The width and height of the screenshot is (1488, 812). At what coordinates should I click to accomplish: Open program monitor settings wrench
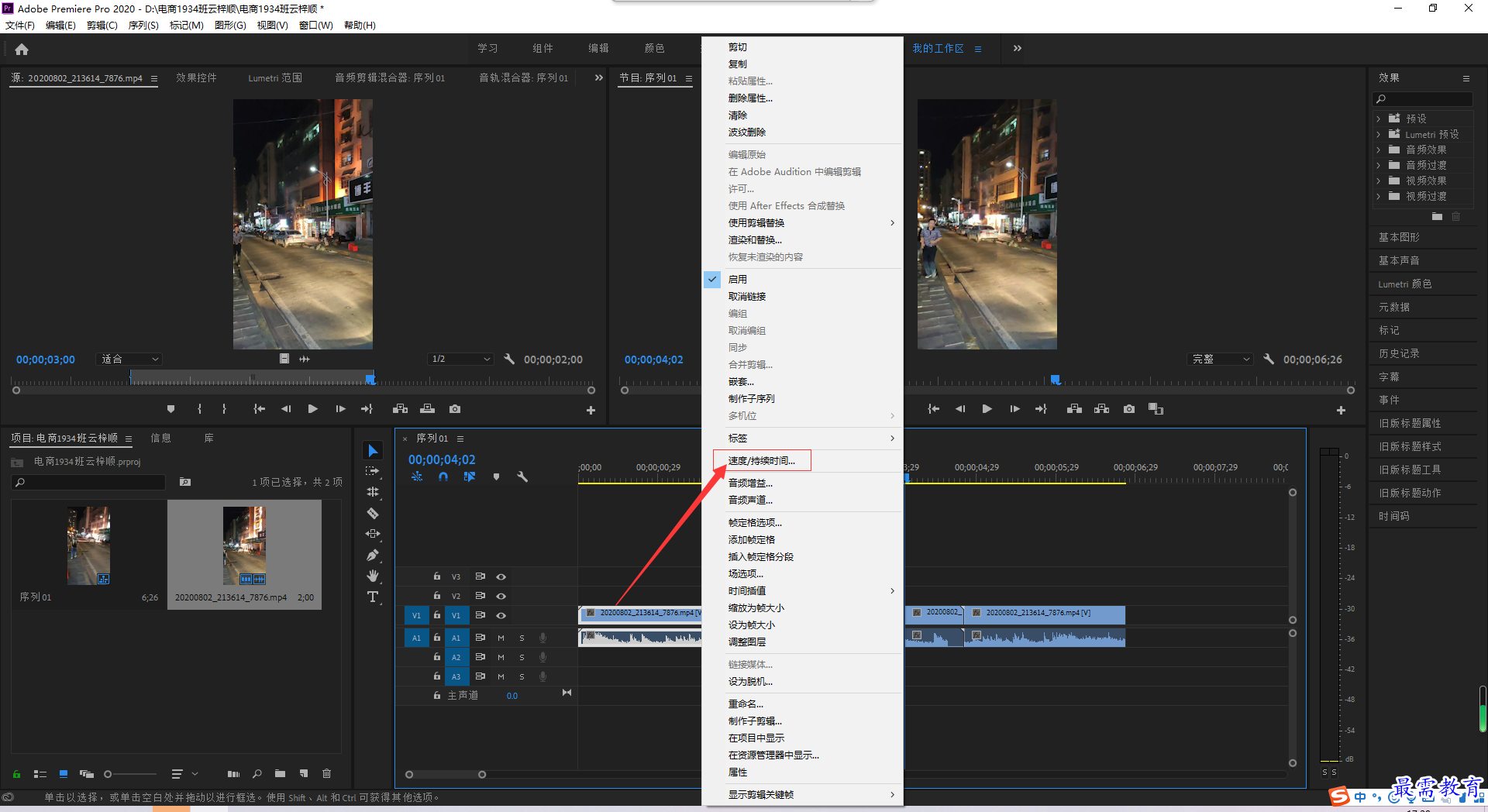[1269, 359]
